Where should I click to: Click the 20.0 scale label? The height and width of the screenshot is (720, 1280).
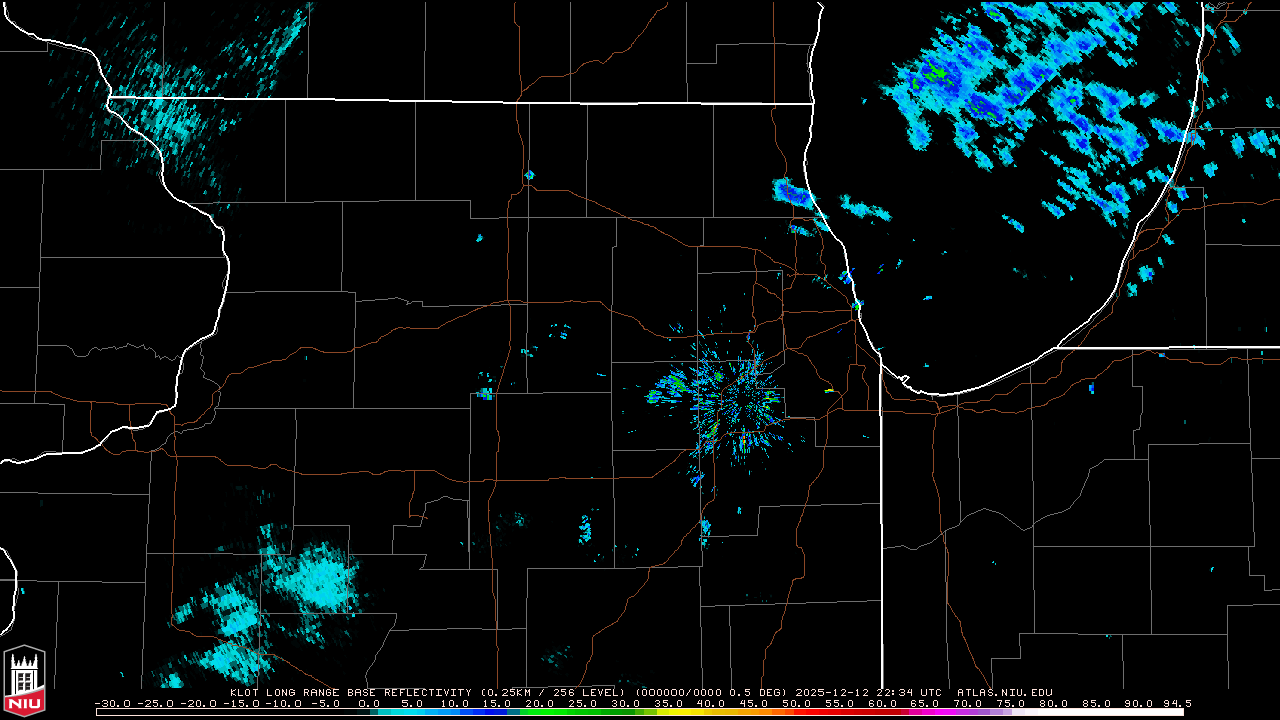pos(540,703)
